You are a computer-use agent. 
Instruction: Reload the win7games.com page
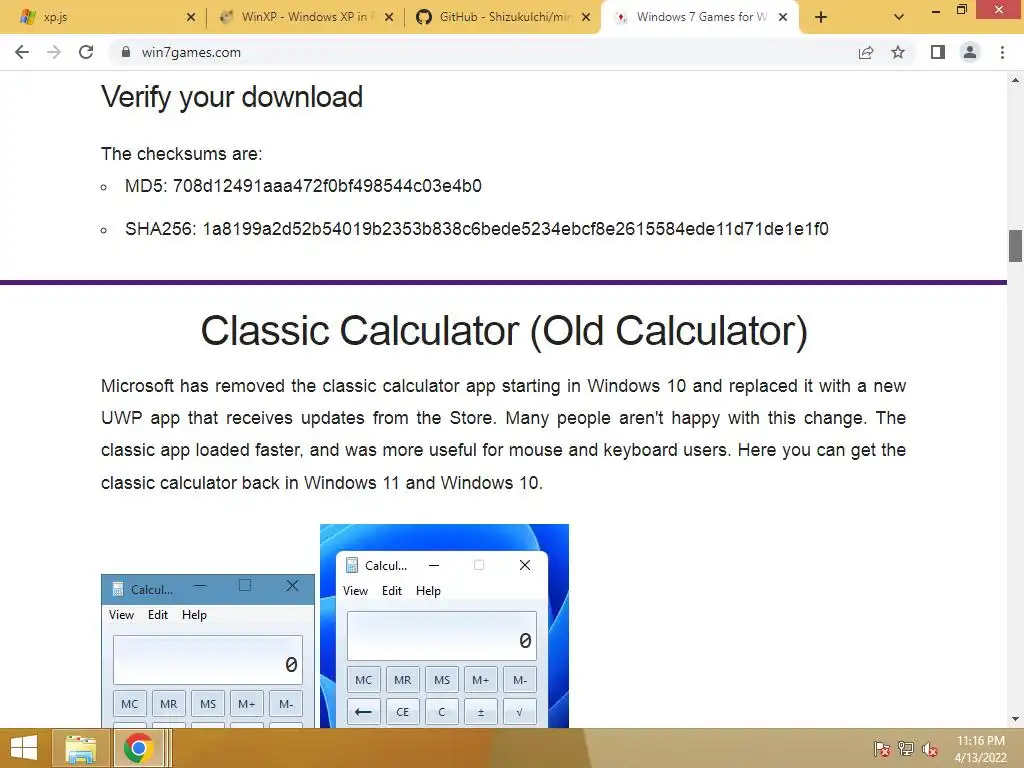click(86, 52)
